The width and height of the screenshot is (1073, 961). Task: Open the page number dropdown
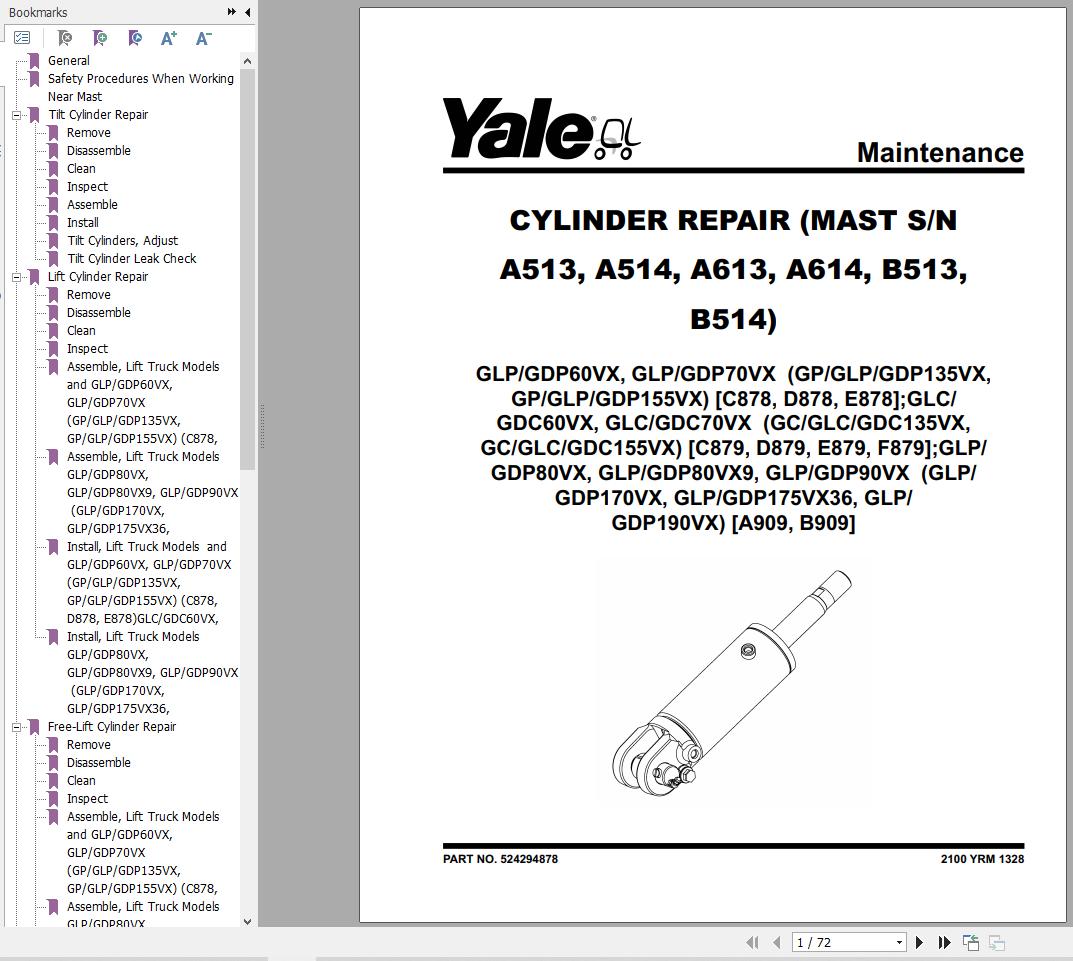coord(899,943)
